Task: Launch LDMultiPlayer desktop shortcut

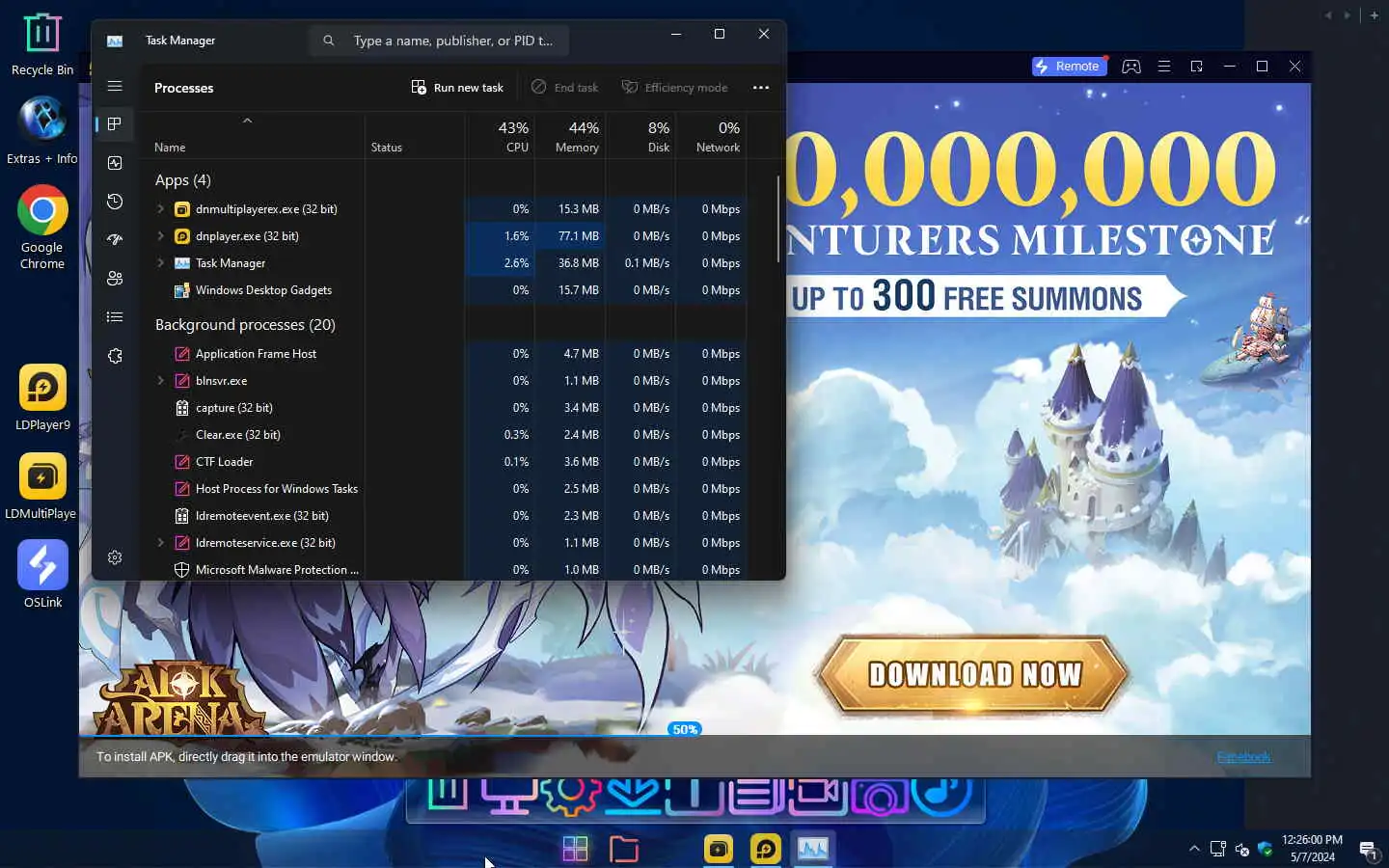Action: 42,486
